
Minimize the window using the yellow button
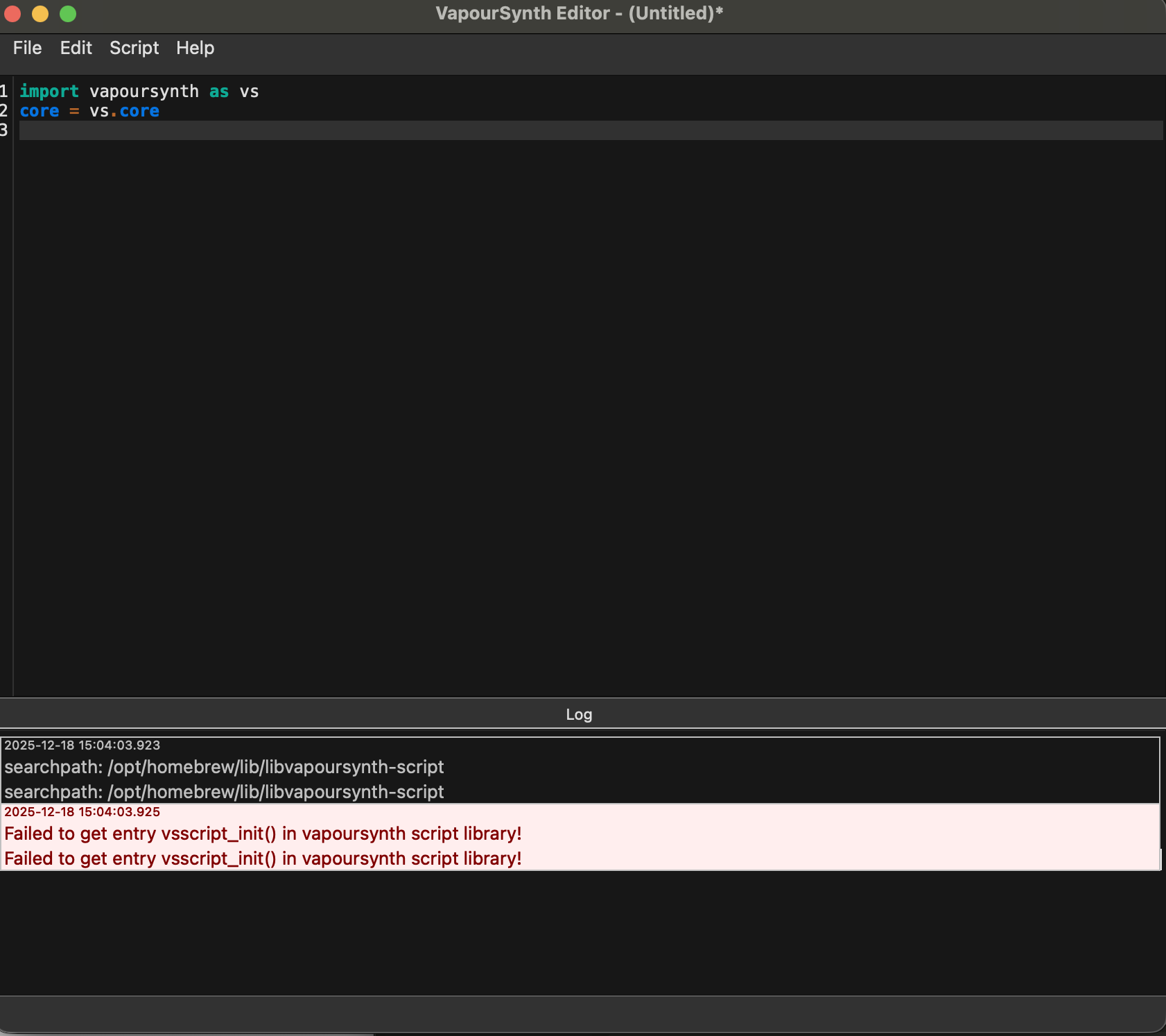tap(40, 14)
